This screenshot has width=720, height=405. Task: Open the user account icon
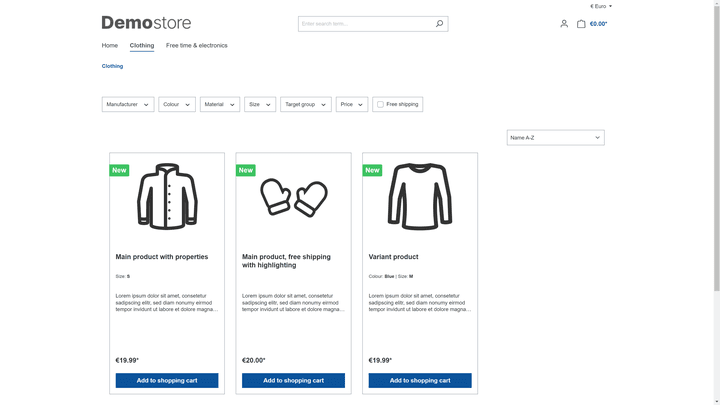pos(564,24)
